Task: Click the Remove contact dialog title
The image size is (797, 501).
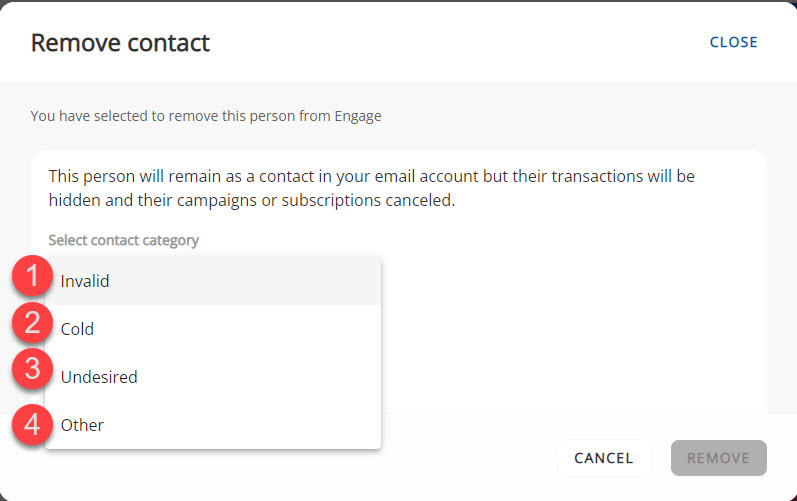Action: [x=120, y=43]
